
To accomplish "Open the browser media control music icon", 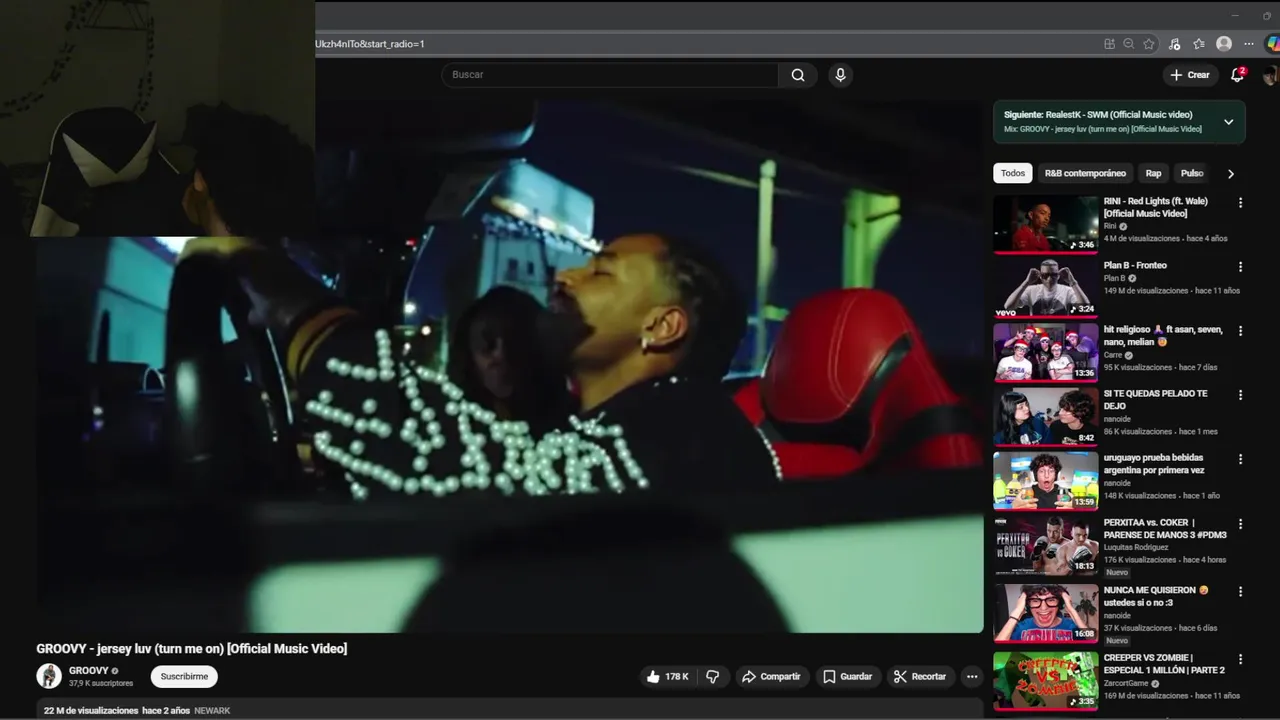I will coord(1174,44).
